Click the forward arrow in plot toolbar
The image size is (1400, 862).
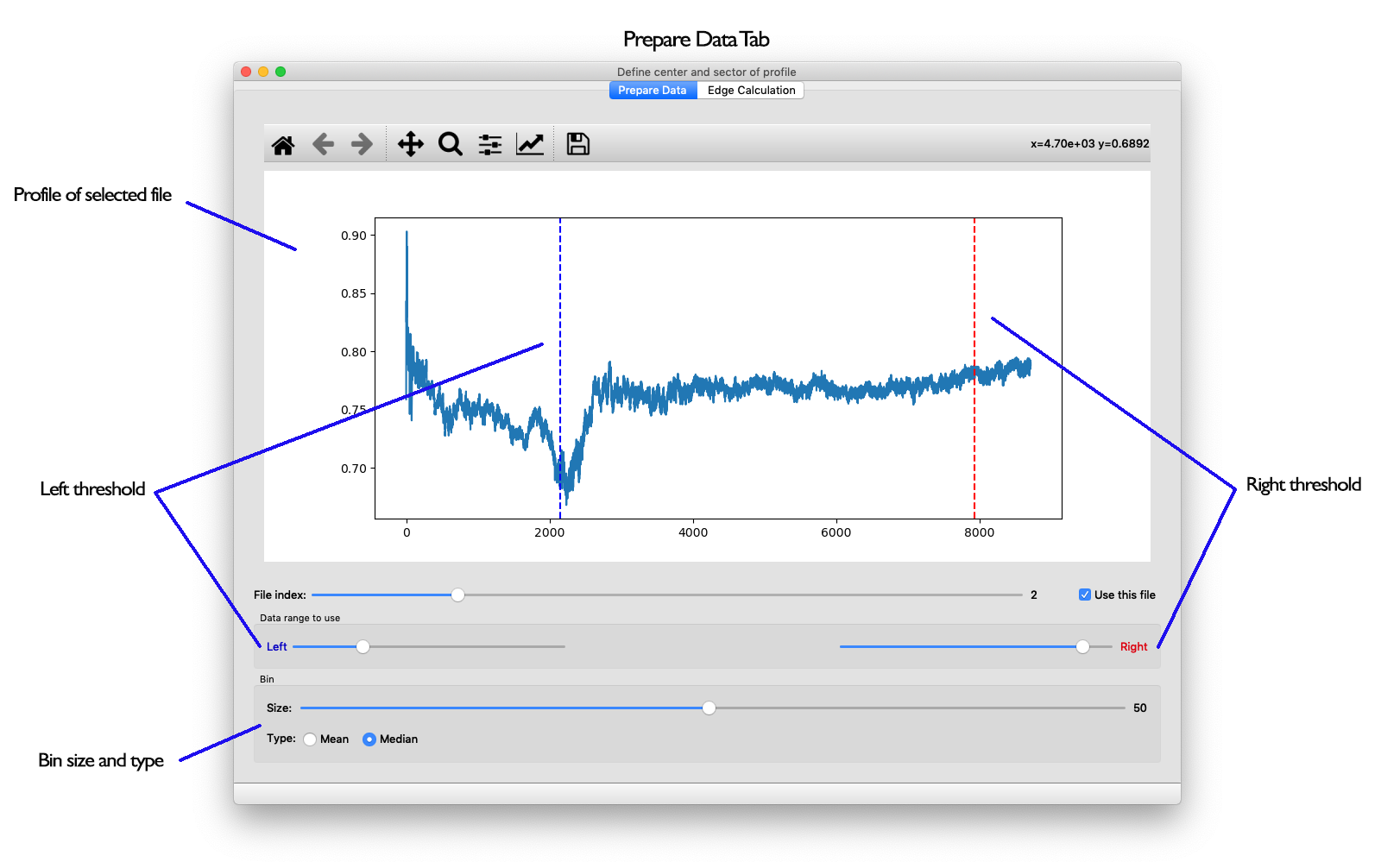pos(362,144)
